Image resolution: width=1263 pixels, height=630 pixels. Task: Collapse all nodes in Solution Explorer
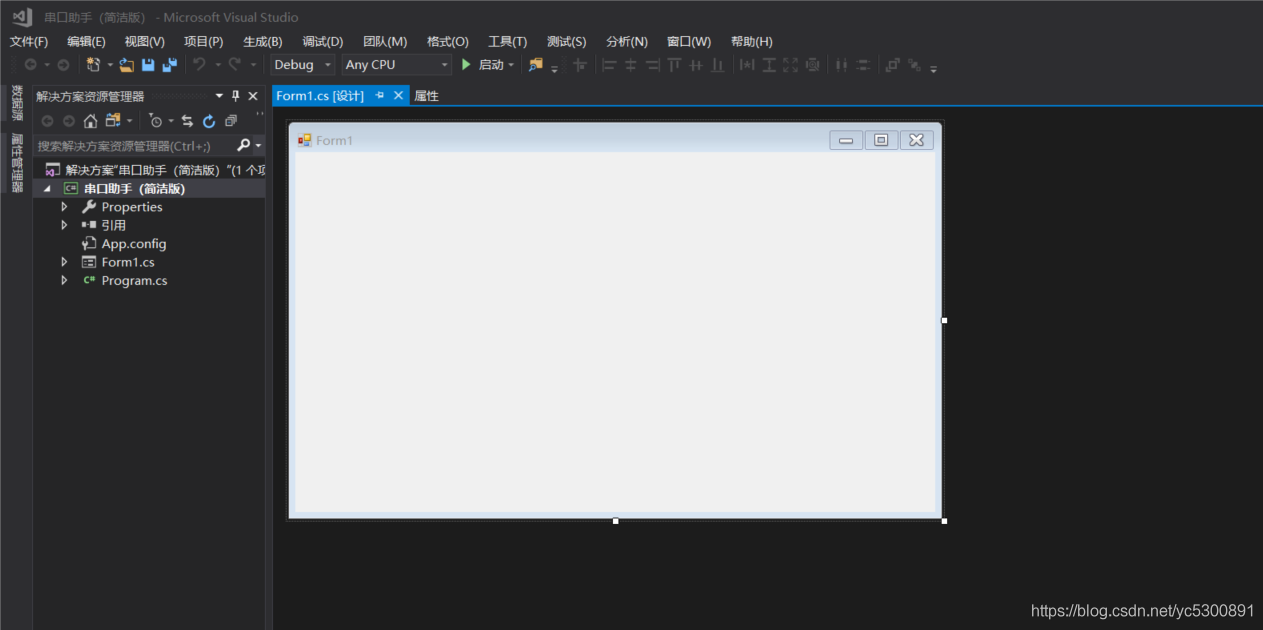(231, 121)
